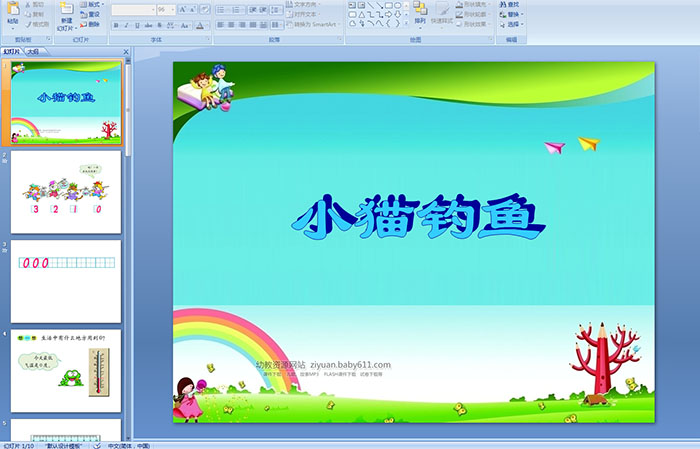Click Replace (替换) in the editing group
This screenshot has height=449, width=700.
[x=512, y=14]
